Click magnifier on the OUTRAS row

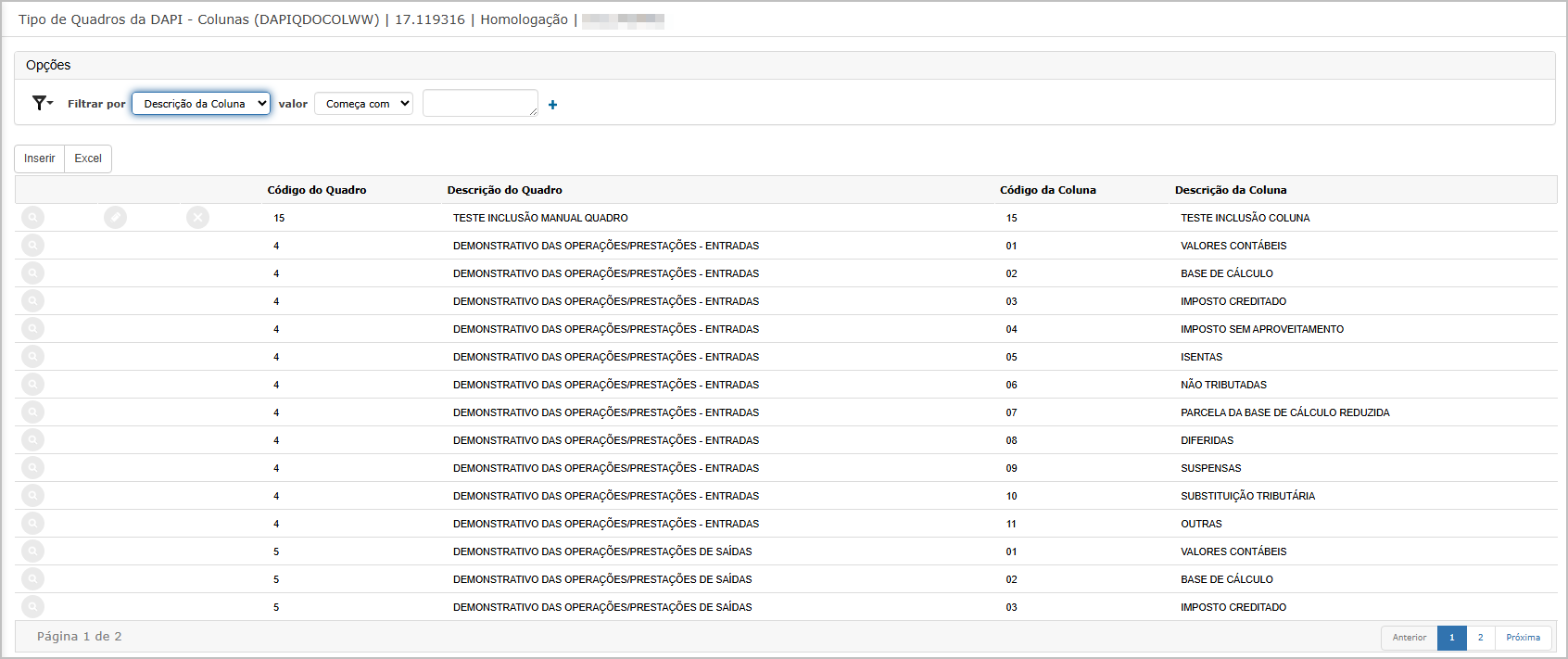(32, 524)
